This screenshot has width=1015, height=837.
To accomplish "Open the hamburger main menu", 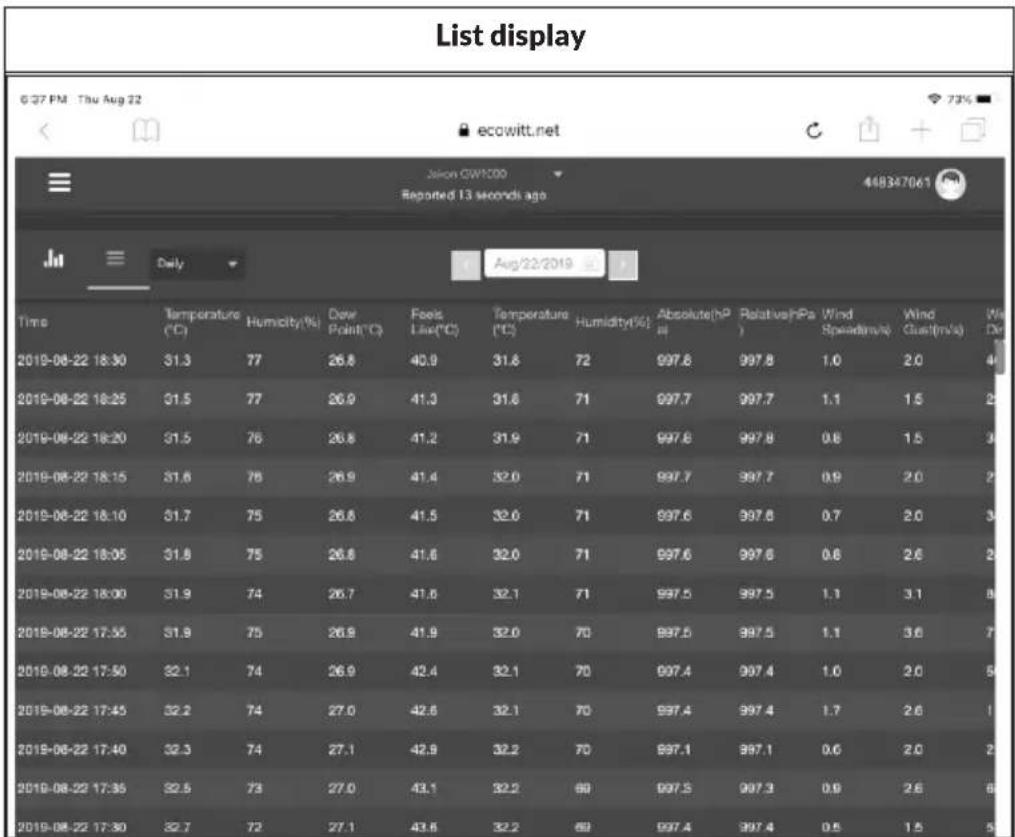I will pos(60,183).
